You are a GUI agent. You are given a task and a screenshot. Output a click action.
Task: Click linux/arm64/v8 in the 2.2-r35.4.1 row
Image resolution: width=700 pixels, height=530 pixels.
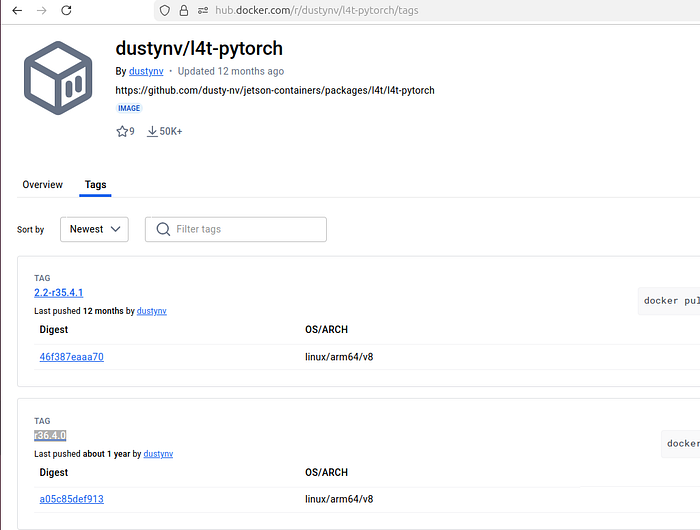pos(339,357)
